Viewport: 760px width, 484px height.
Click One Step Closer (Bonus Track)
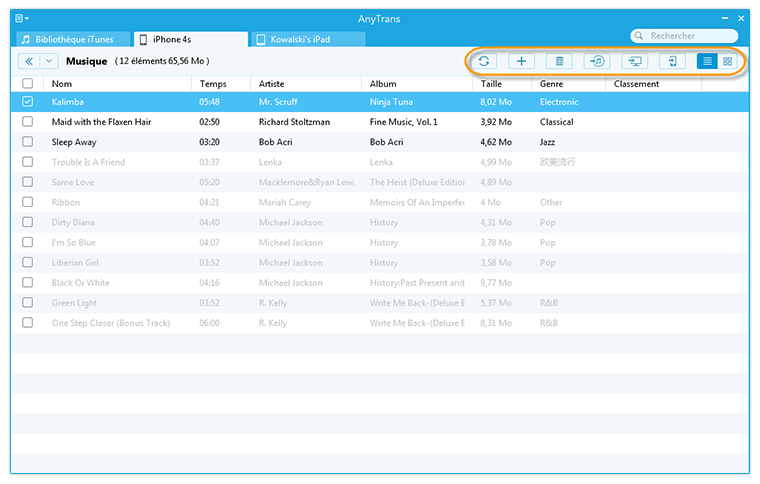(111, 323)
